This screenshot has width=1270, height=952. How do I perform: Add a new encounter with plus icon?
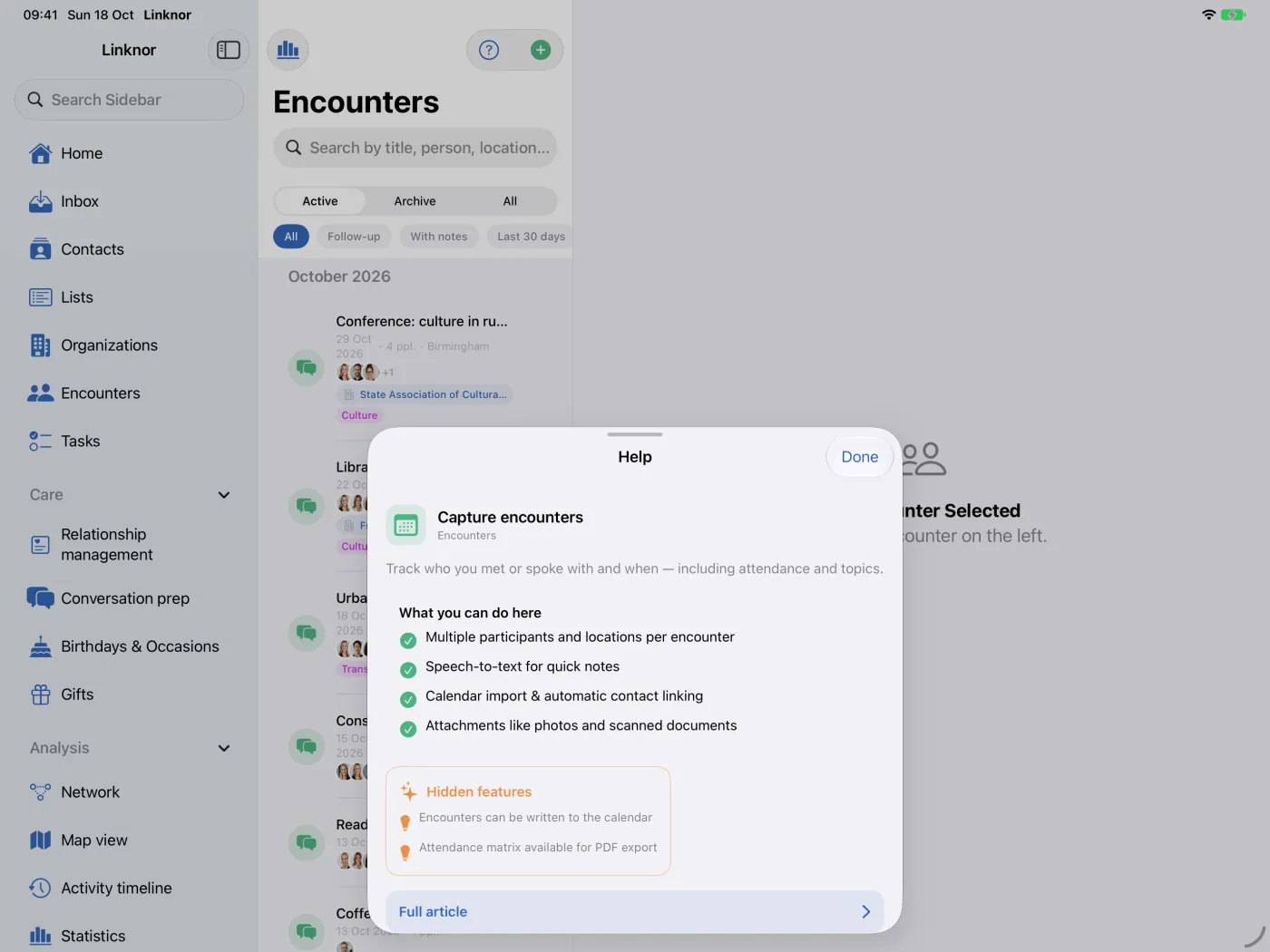tap(541, 50)
